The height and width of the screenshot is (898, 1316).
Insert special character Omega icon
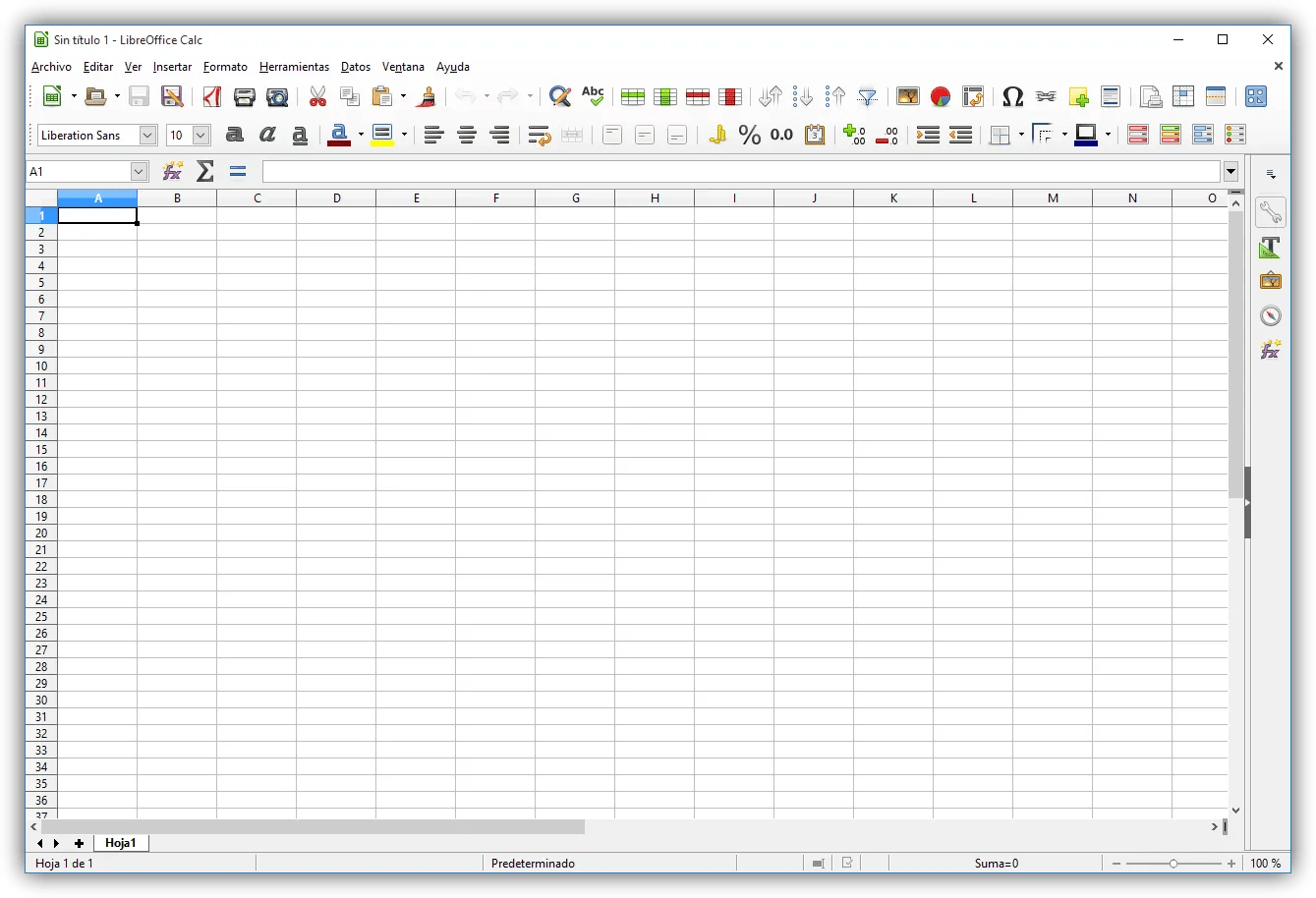tap(1013, 96)
